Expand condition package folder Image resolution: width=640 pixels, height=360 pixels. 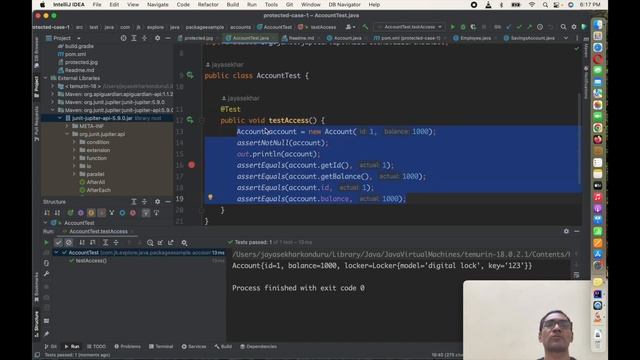[75, 142]
